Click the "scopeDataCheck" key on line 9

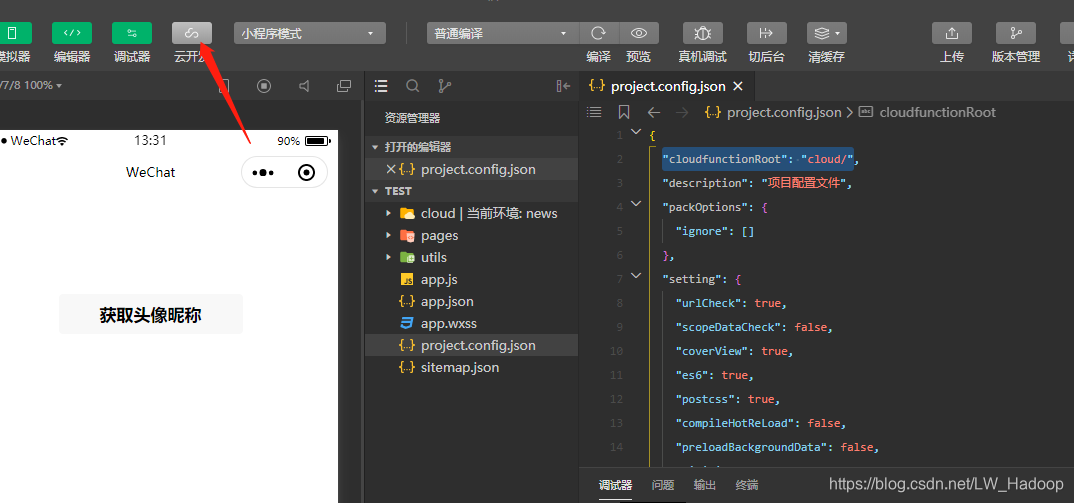728,327
